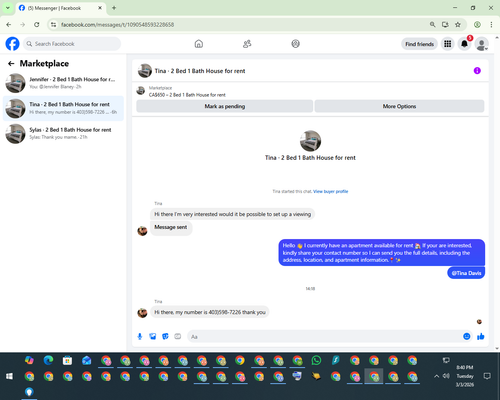This screenshot has width=500, height=400.
Task: Click Tina's phone number message
Action: (x=210, y=312)
